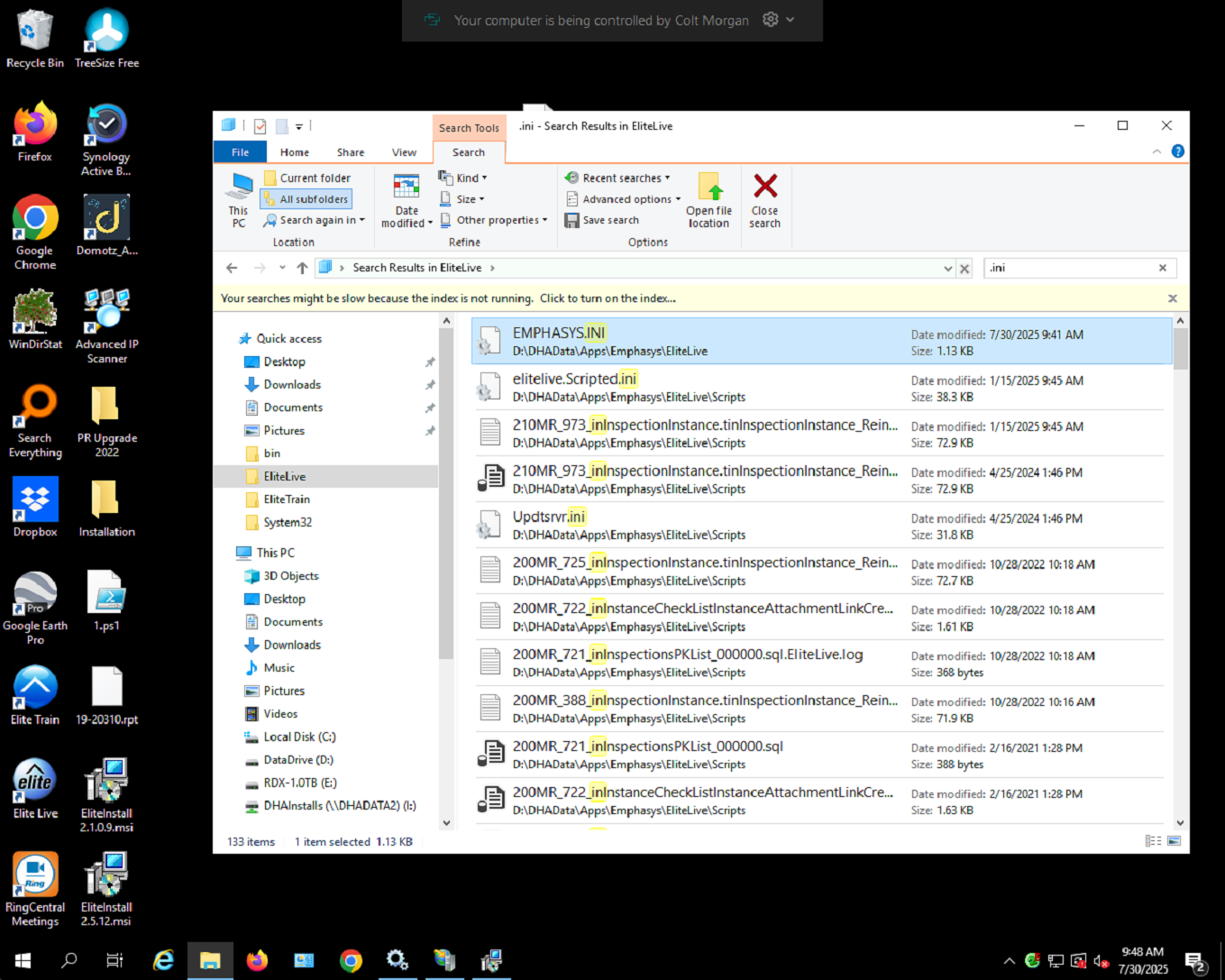Open Properties from Quick Access Toolbar
The width and height of the screenshot is (1225, 980).
coord(260,126)
